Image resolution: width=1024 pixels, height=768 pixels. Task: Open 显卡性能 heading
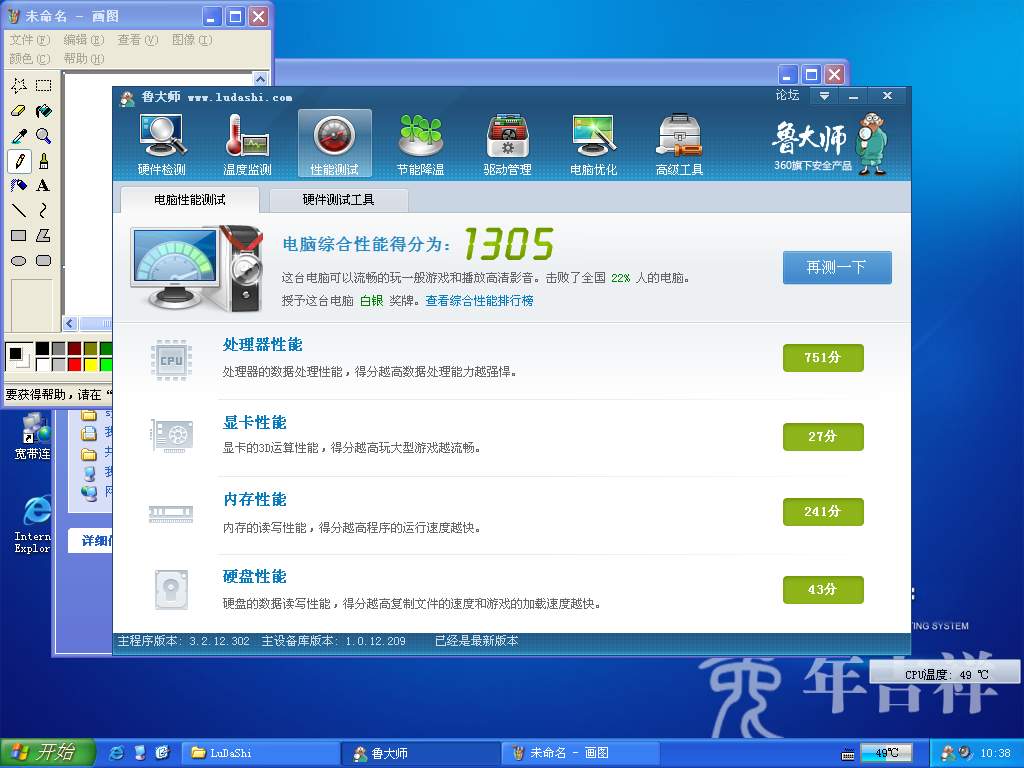255,423
